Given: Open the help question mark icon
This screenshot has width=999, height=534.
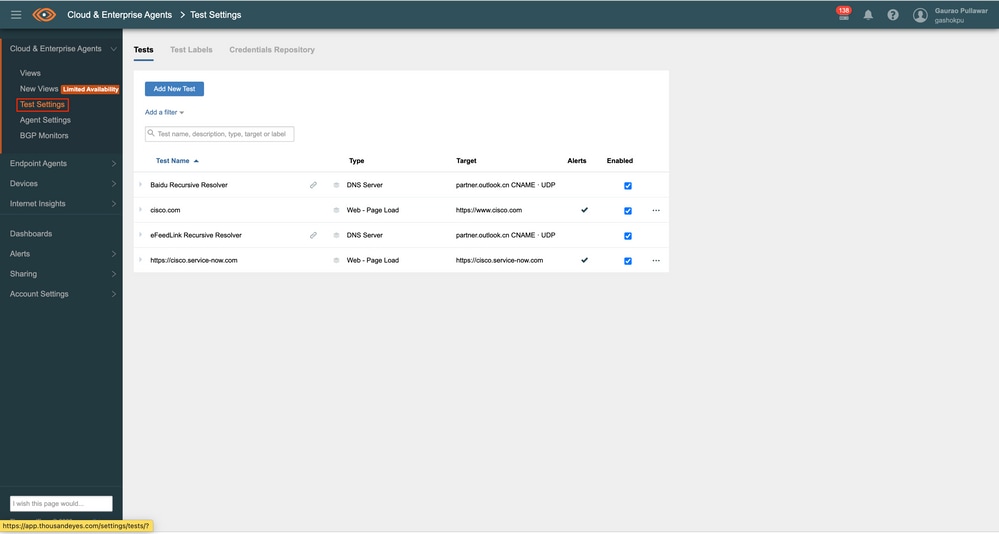Looking at the screenshot, I should pyautogui.click(x=893, y=15).
